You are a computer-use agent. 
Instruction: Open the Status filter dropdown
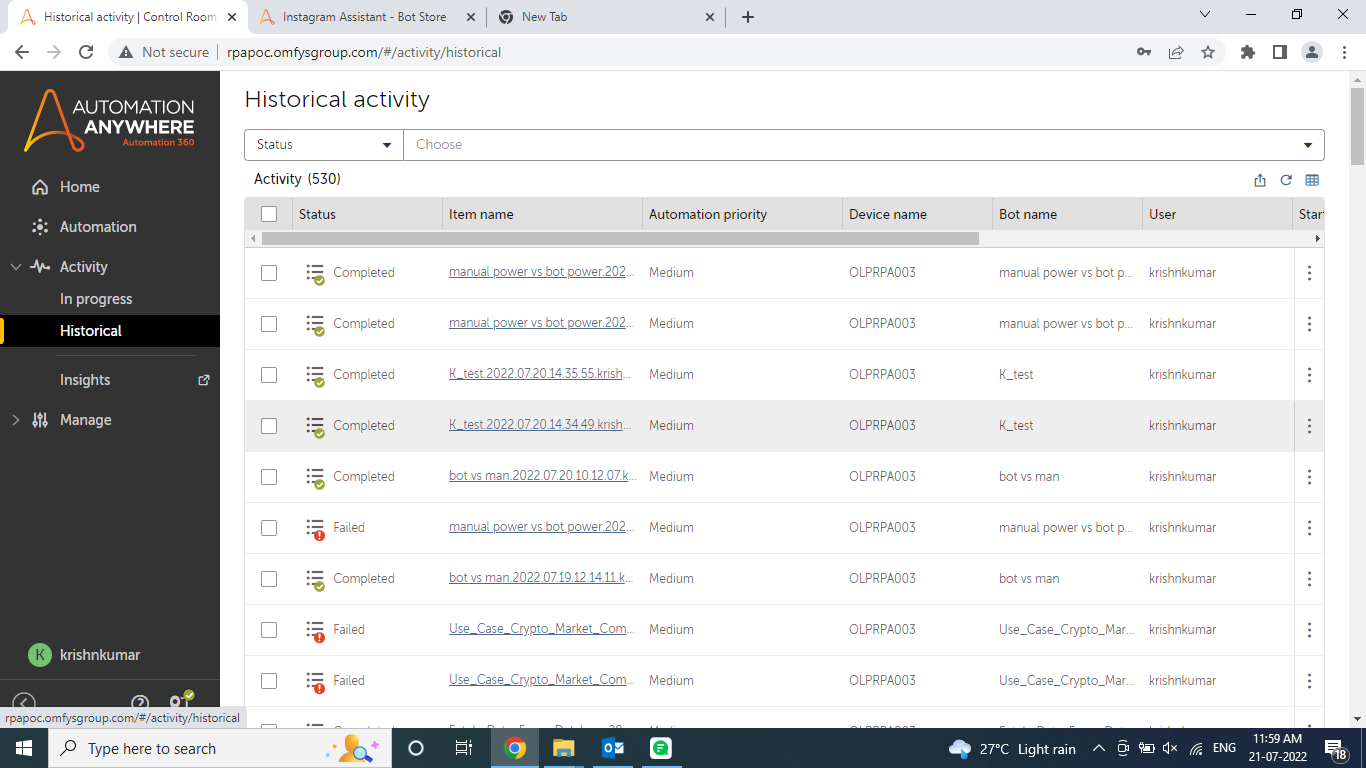pos(323,145)
